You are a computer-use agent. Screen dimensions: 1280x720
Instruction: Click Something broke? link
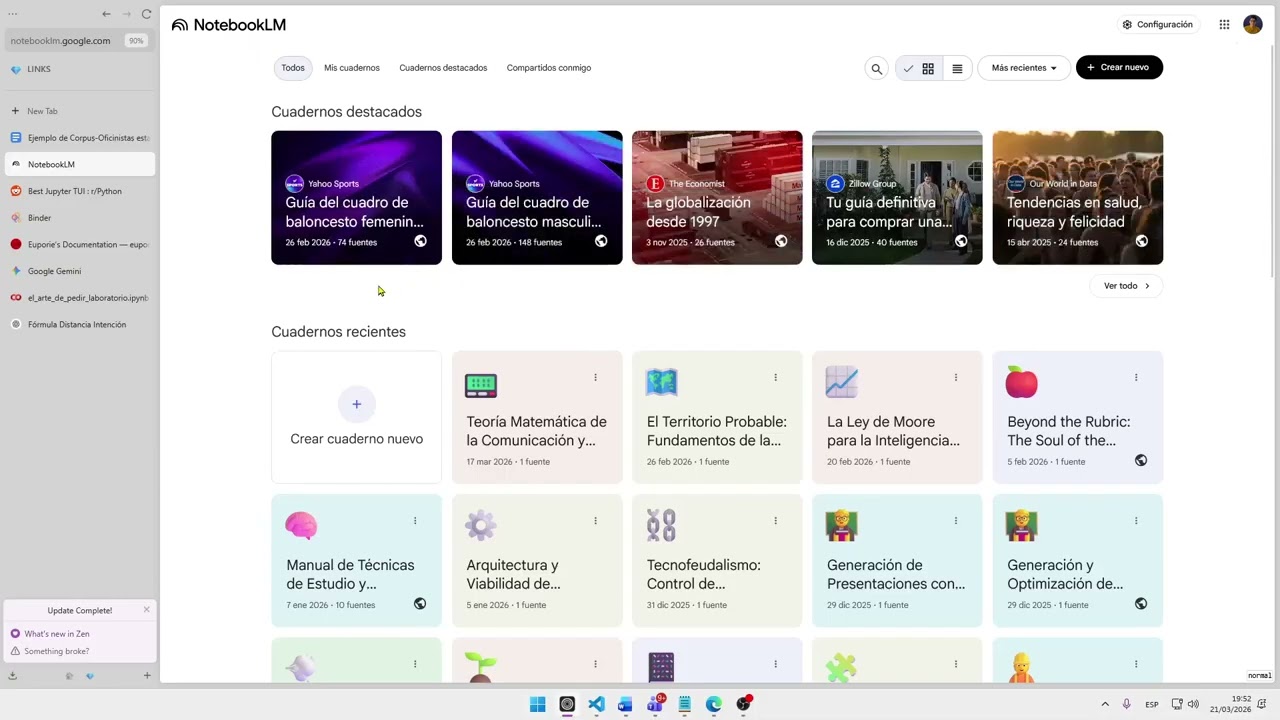pyautogui.click(x=56, y=652)
